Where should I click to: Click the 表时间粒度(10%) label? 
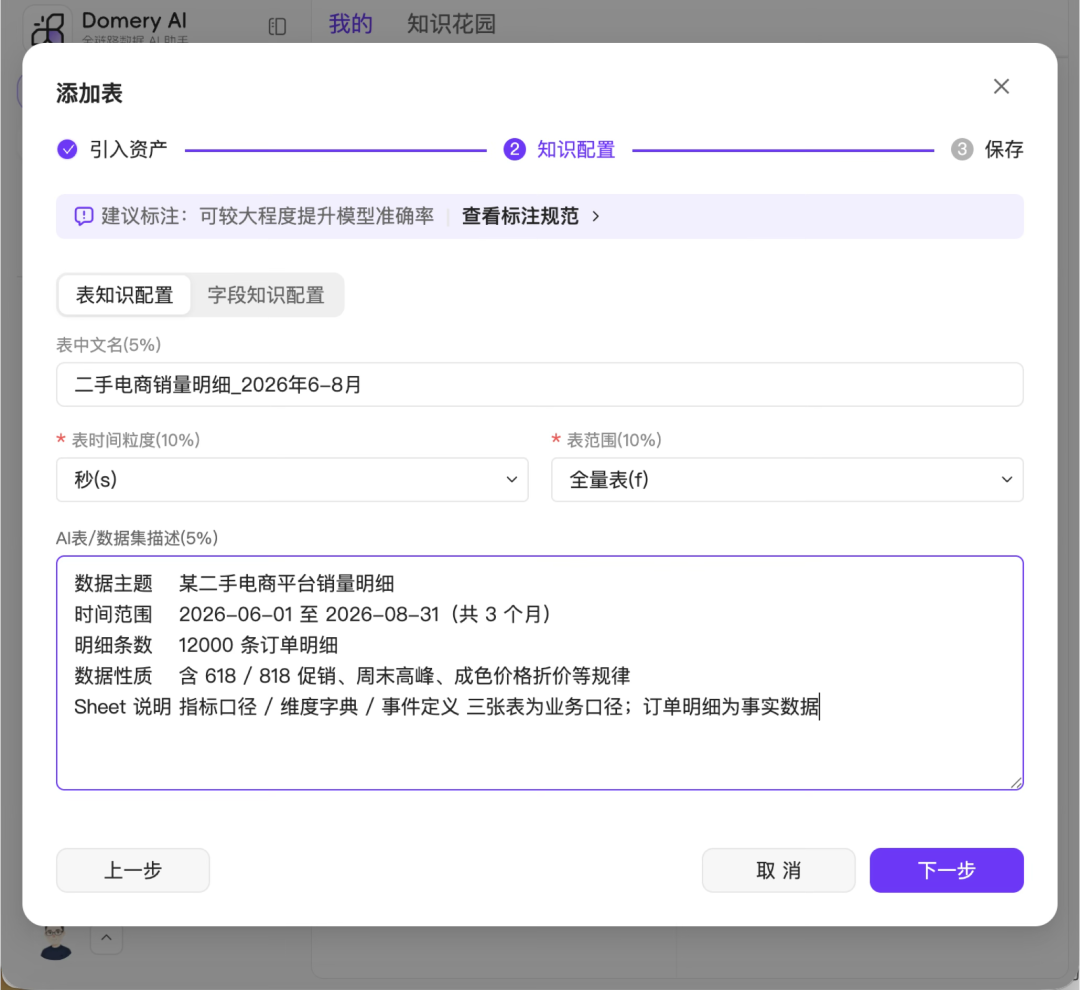[x=136, y=440]
